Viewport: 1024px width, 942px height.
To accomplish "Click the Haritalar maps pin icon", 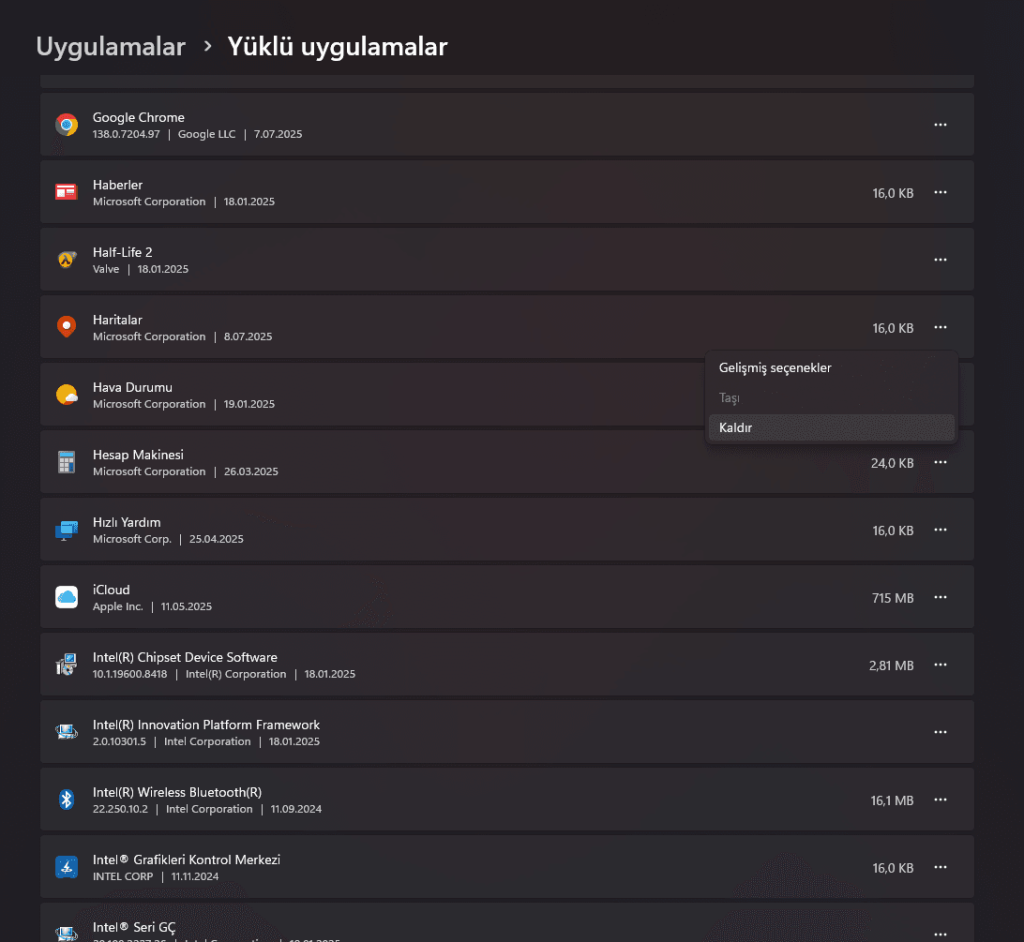I will (x=67, y=327).
